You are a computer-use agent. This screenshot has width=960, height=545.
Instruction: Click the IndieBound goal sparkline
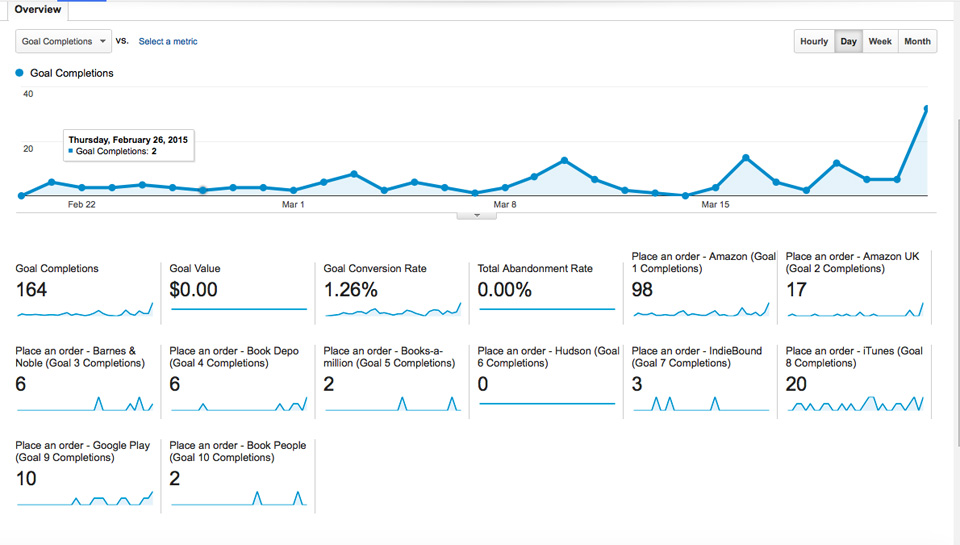tap(701, 404)
